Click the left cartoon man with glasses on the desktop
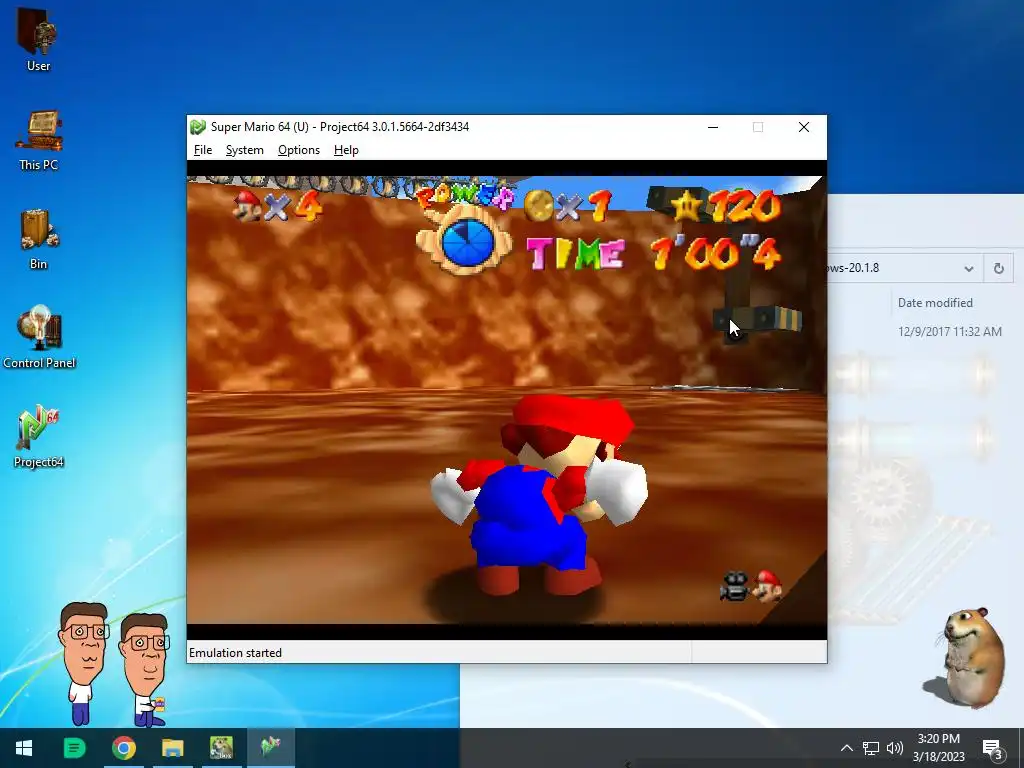This screenshot has height=768, width=1024. 82,662
